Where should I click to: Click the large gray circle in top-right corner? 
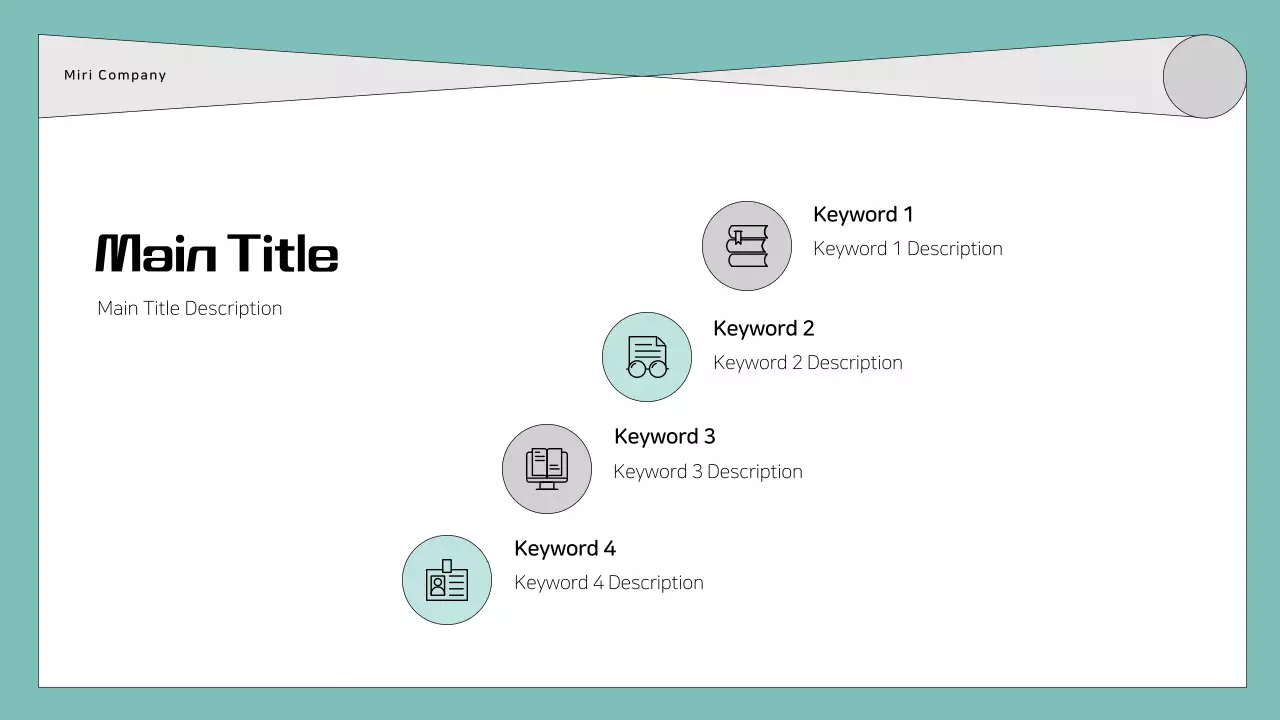(1204, 77)
